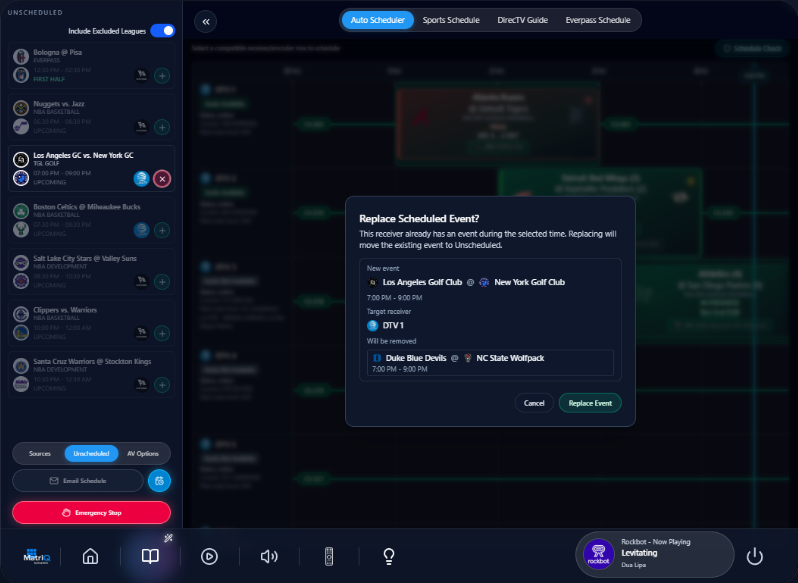798x583 pixels.
Task: Click the source icon on Bologna @ Pisa card
Action: pos(141,75)
